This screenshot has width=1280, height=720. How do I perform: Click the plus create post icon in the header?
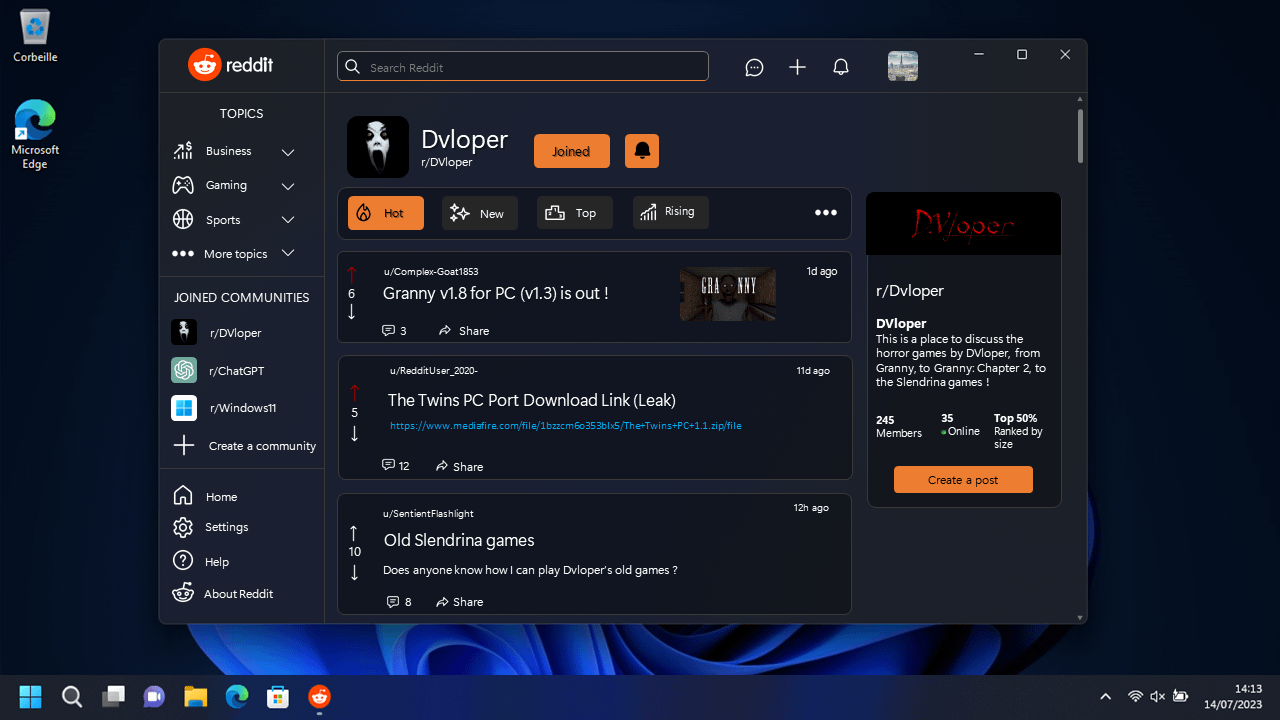797,67
